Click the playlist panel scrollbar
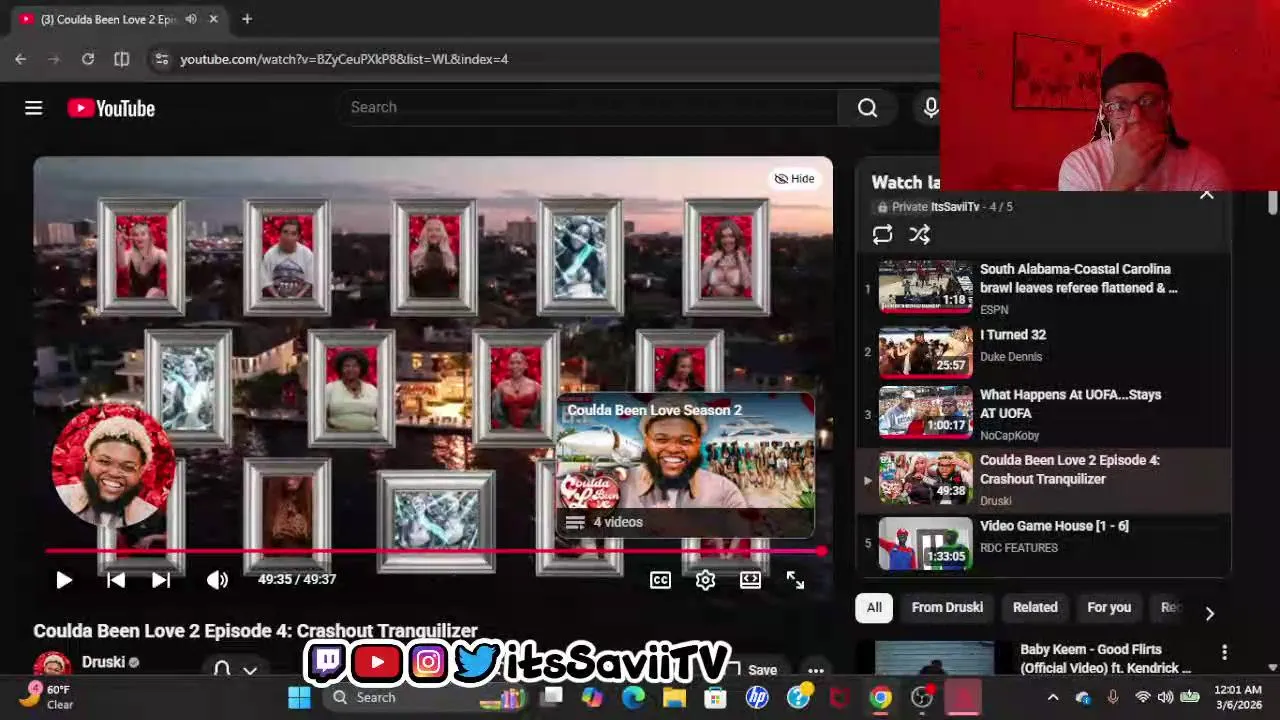This screenshot has height=720, width=1280. pos(1272,202)
